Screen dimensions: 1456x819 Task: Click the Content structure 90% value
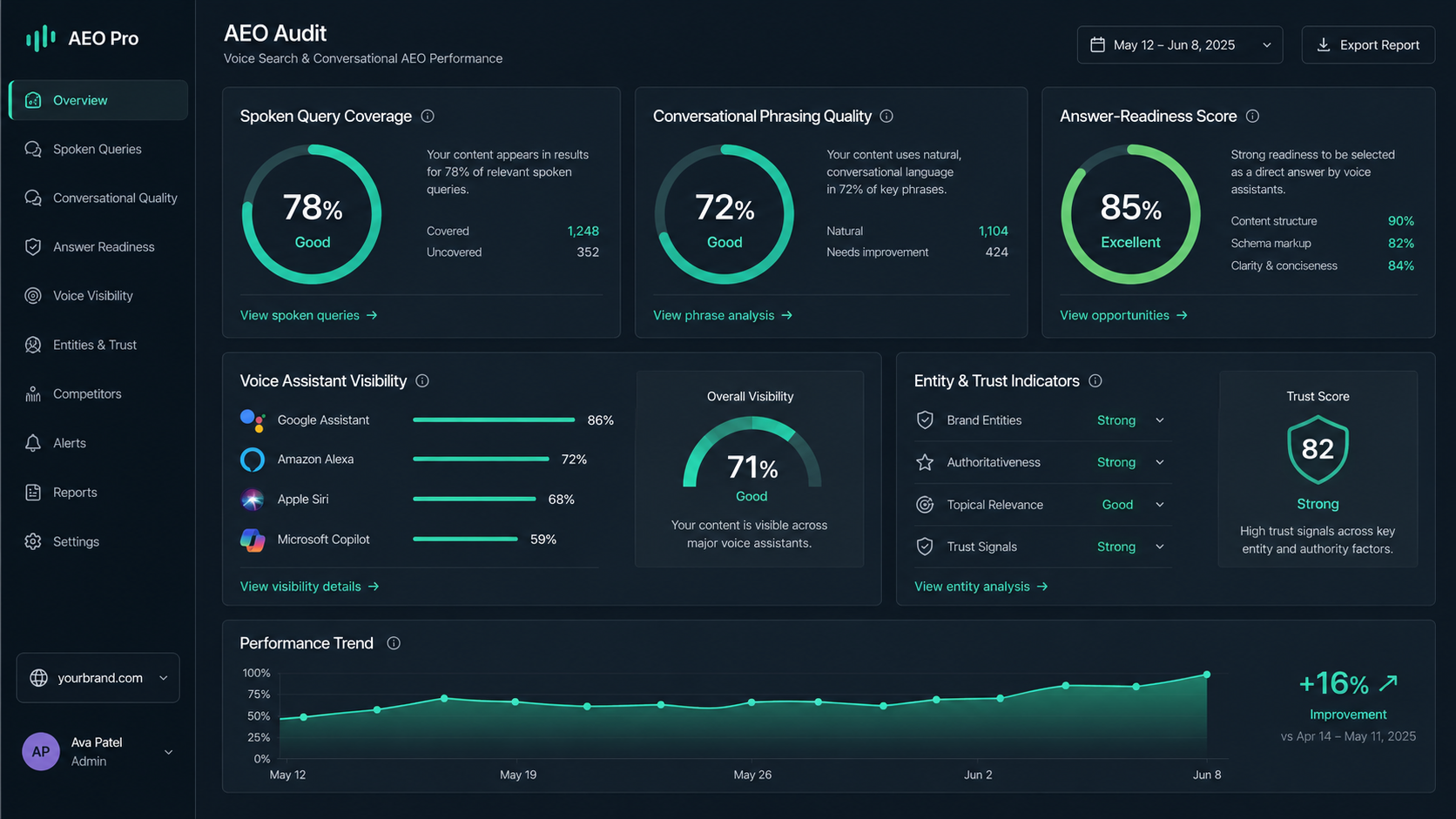tap(1400, 221)
